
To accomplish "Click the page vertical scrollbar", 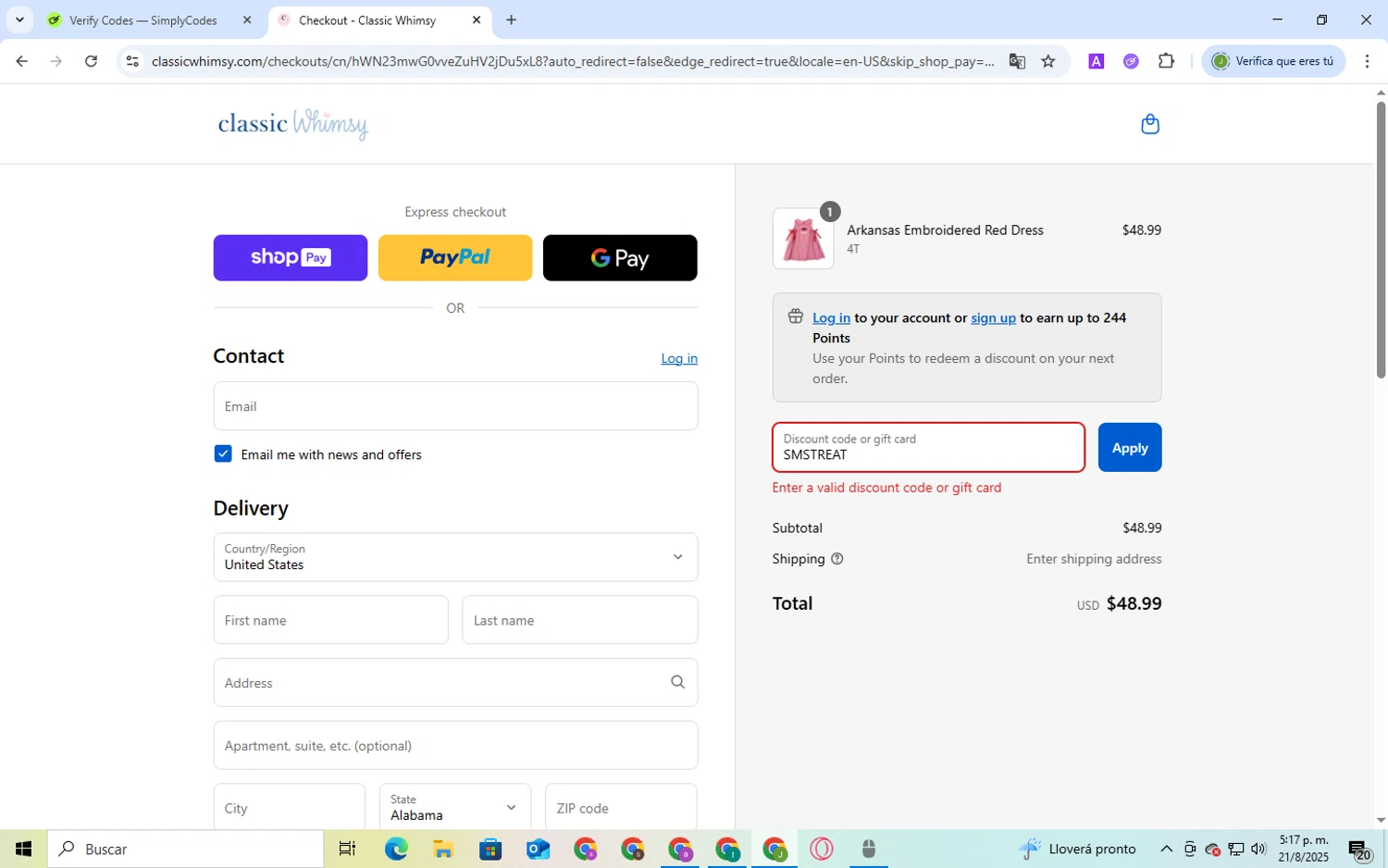I will click(1381, 241).
